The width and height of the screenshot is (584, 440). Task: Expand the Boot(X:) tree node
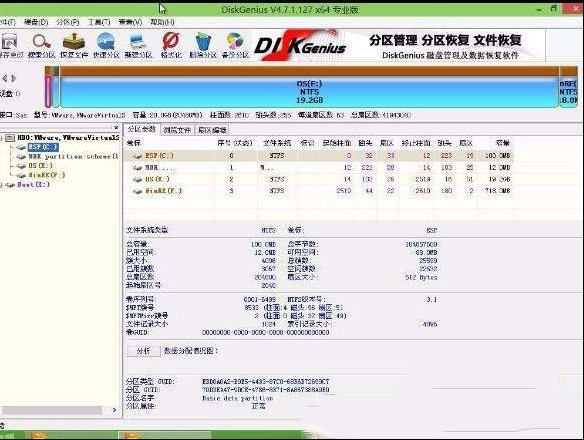click(2, 185)
